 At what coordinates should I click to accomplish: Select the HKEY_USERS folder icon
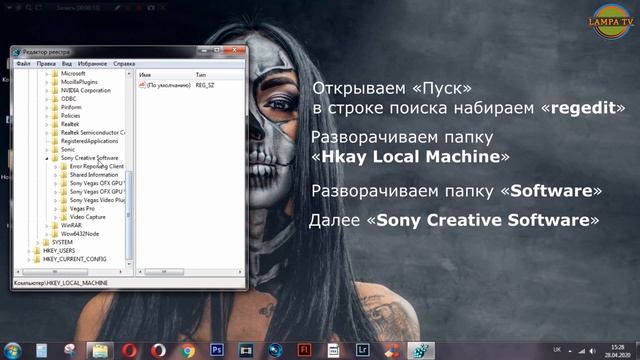(37, 251)
